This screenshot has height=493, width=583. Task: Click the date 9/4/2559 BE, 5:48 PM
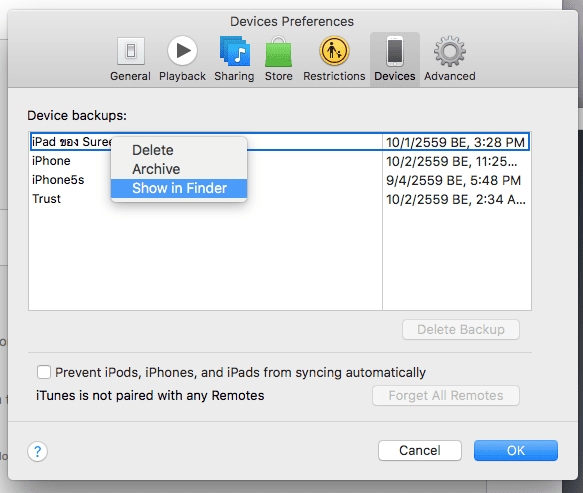tap(453, 181)
